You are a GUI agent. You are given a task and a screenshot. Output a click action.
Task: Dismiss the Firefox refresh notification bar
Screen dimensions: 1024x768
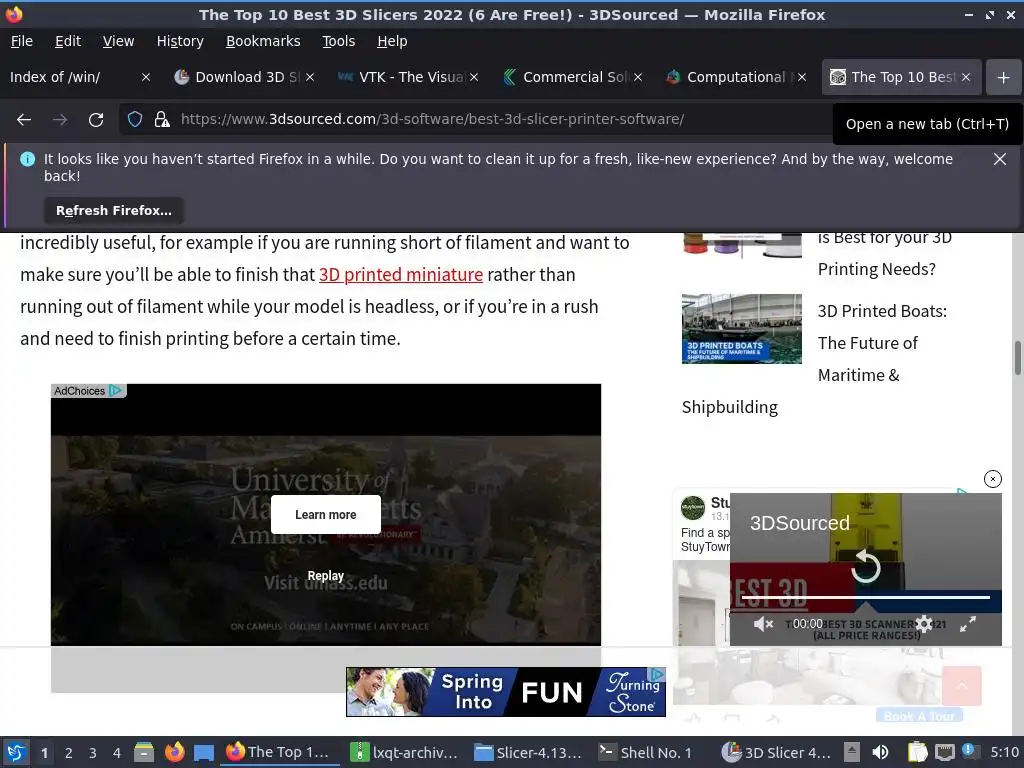tap(1000, 159)
